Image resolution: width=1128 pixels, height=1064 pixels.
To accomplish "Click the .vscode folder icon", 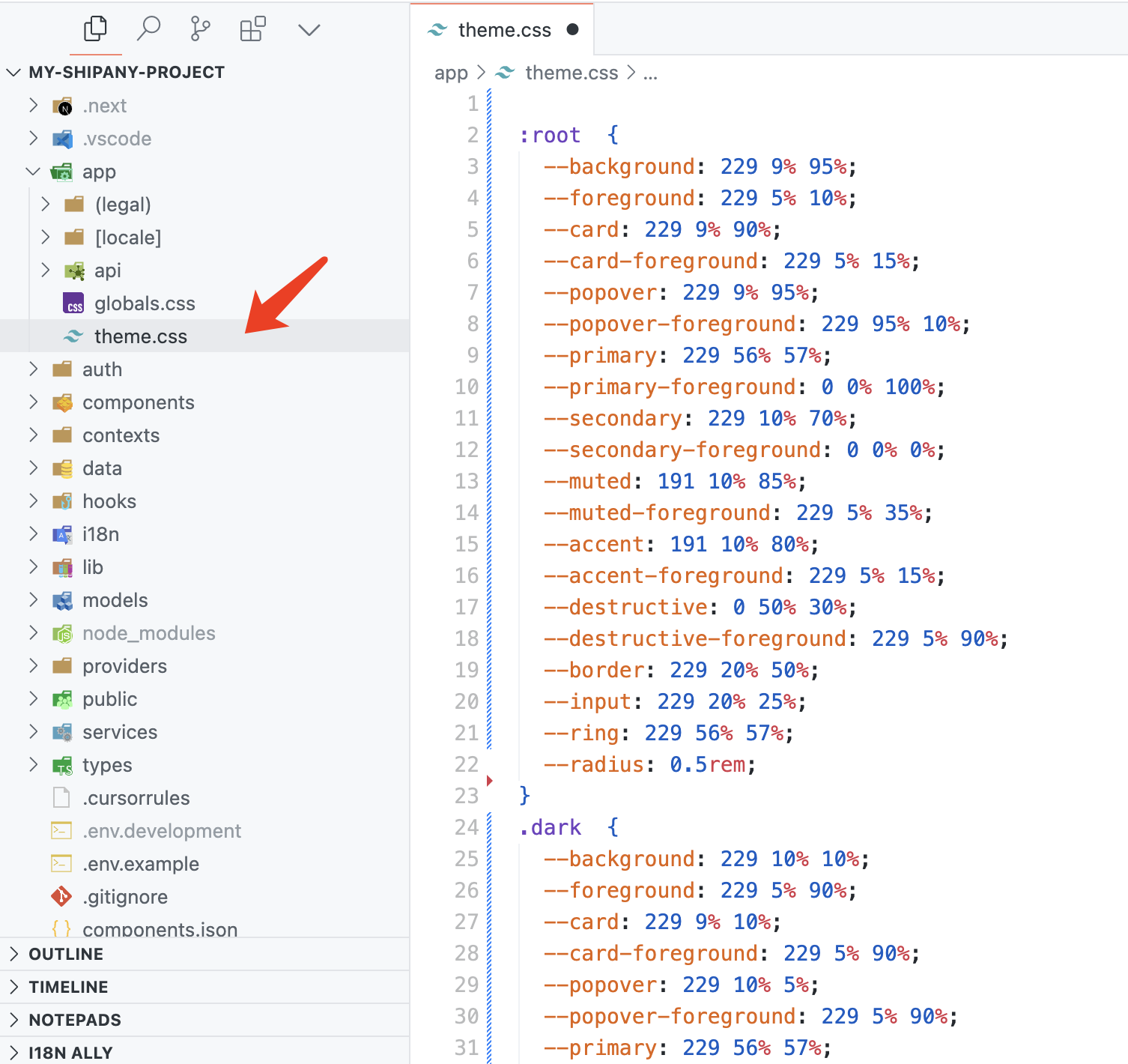I will [63, 139].
